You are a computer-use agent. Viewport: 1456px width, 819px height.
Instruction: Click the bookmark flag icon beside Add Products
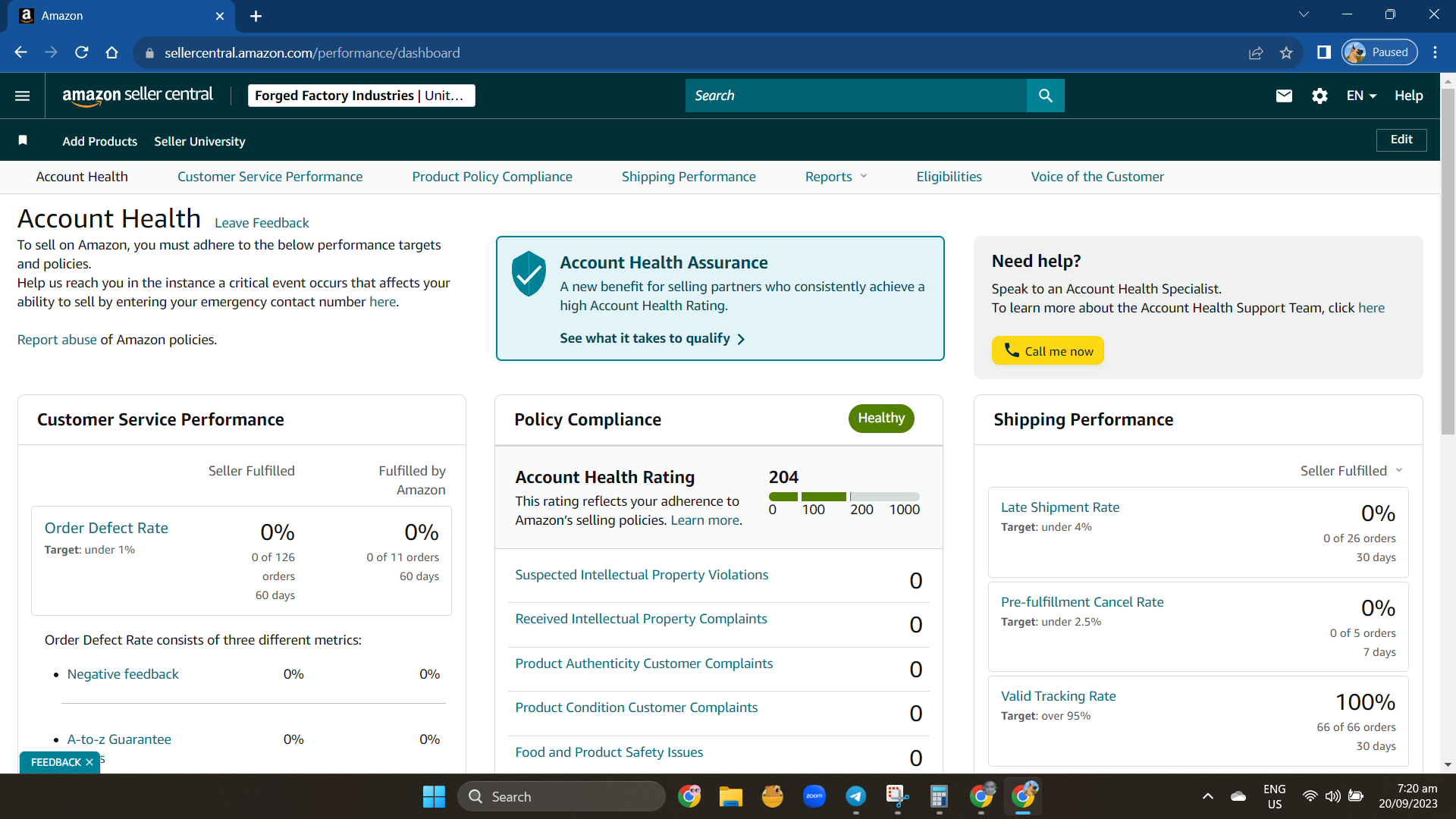(x=23, y=140)
